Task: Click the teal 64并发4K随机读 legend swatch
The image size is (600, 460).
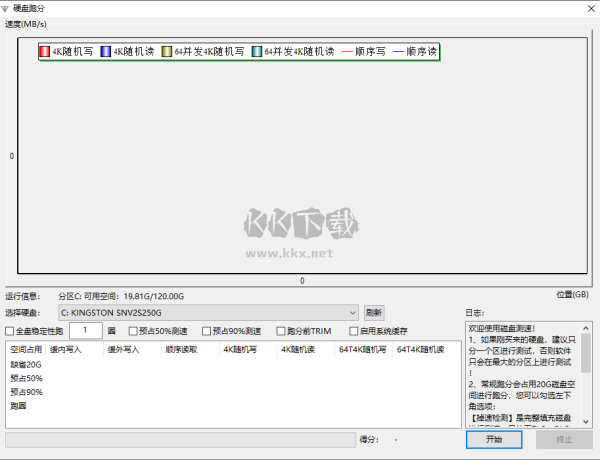Action: pos(257,51)
